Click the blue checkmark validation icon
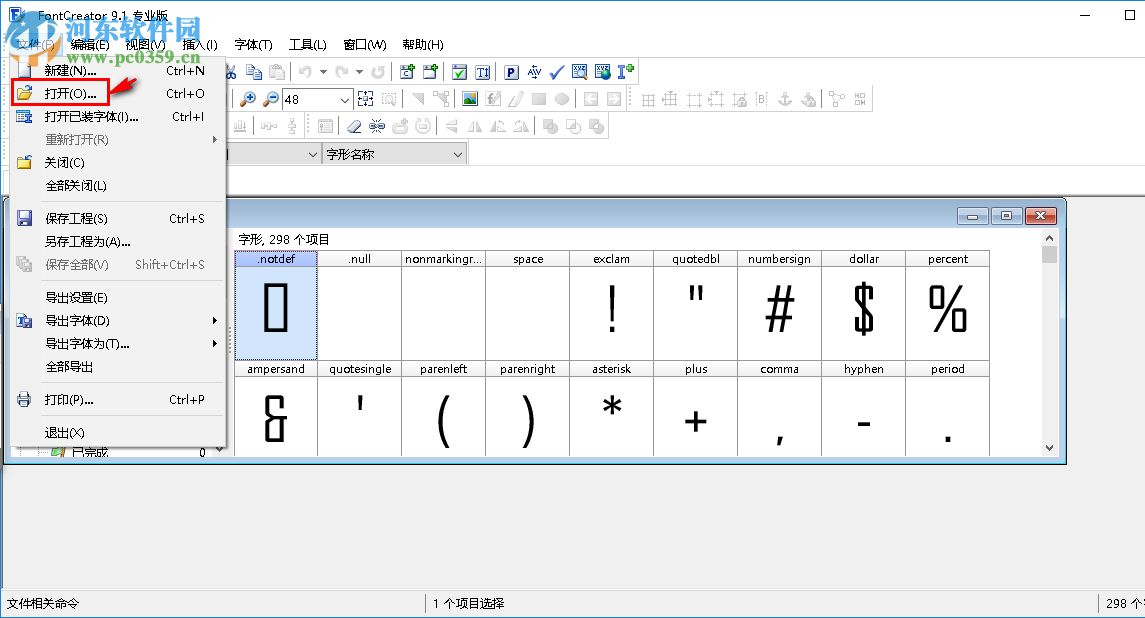The image size is (1145, 618). coord(557,72)
